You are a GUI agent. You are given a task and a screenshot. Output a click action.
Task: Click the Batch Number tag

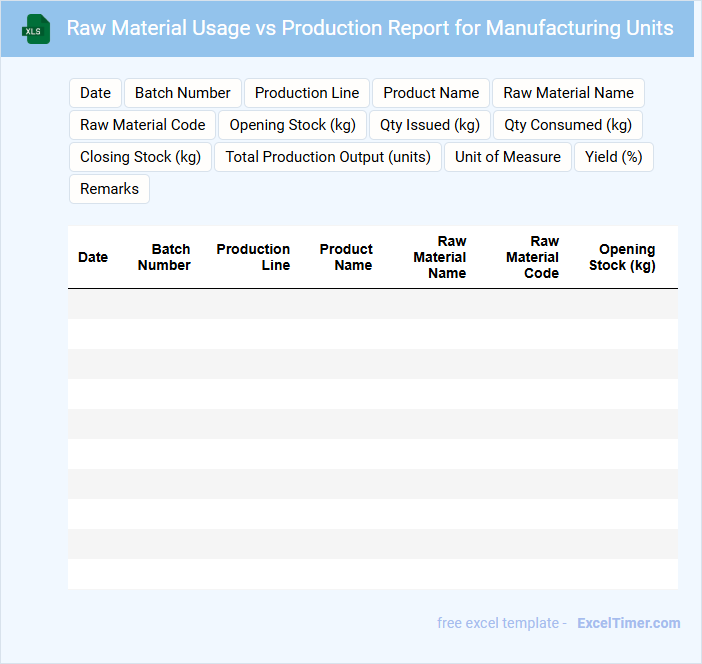182,93
